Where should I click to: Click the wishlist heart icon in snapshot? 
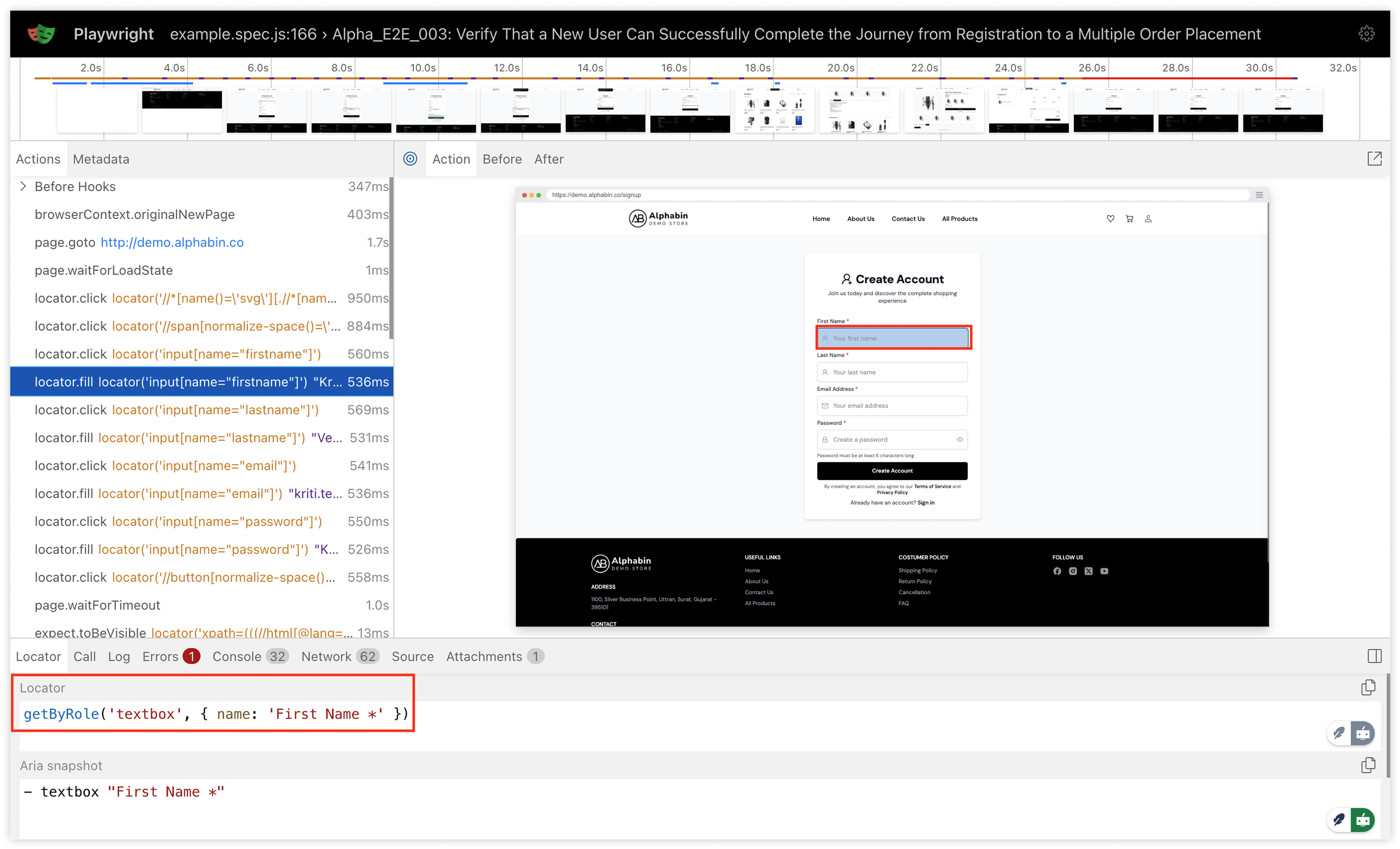point(1110,219)
